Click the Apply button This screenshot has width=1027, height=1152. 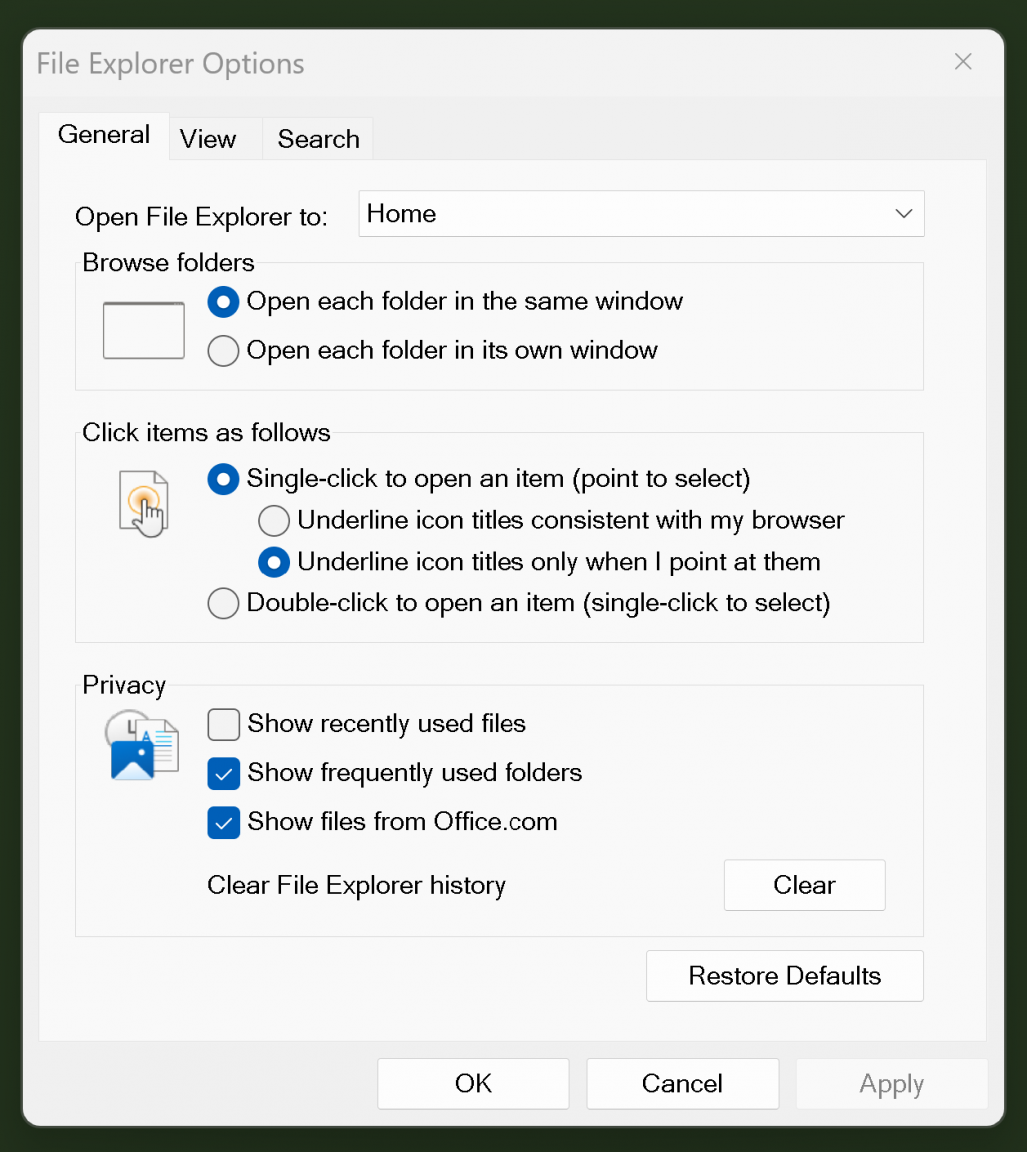click(x=892, y=1084)
